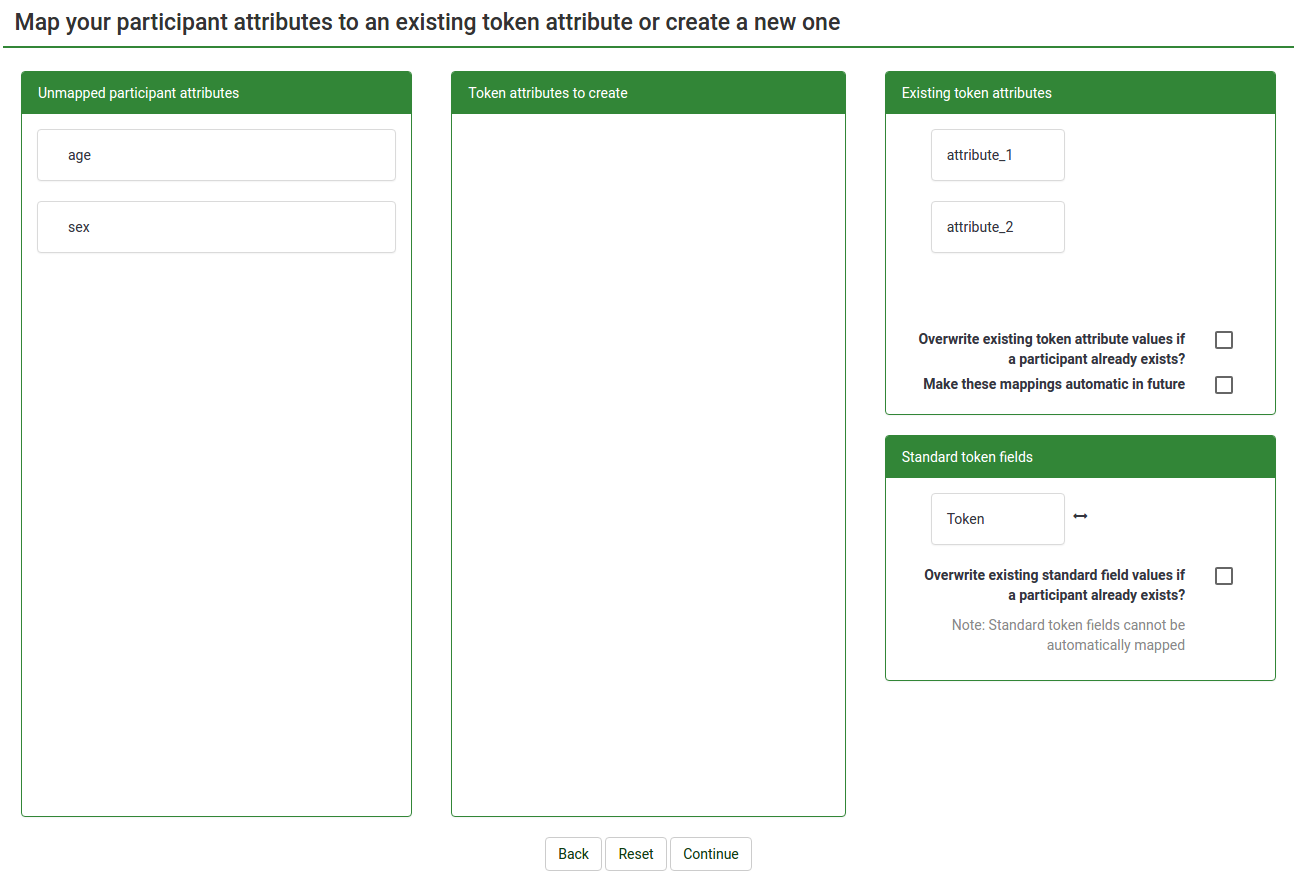Click the attribute_2 token attribute box
Image resolution: width=1308 pixels, height=882 pixels.
point(997,227)
